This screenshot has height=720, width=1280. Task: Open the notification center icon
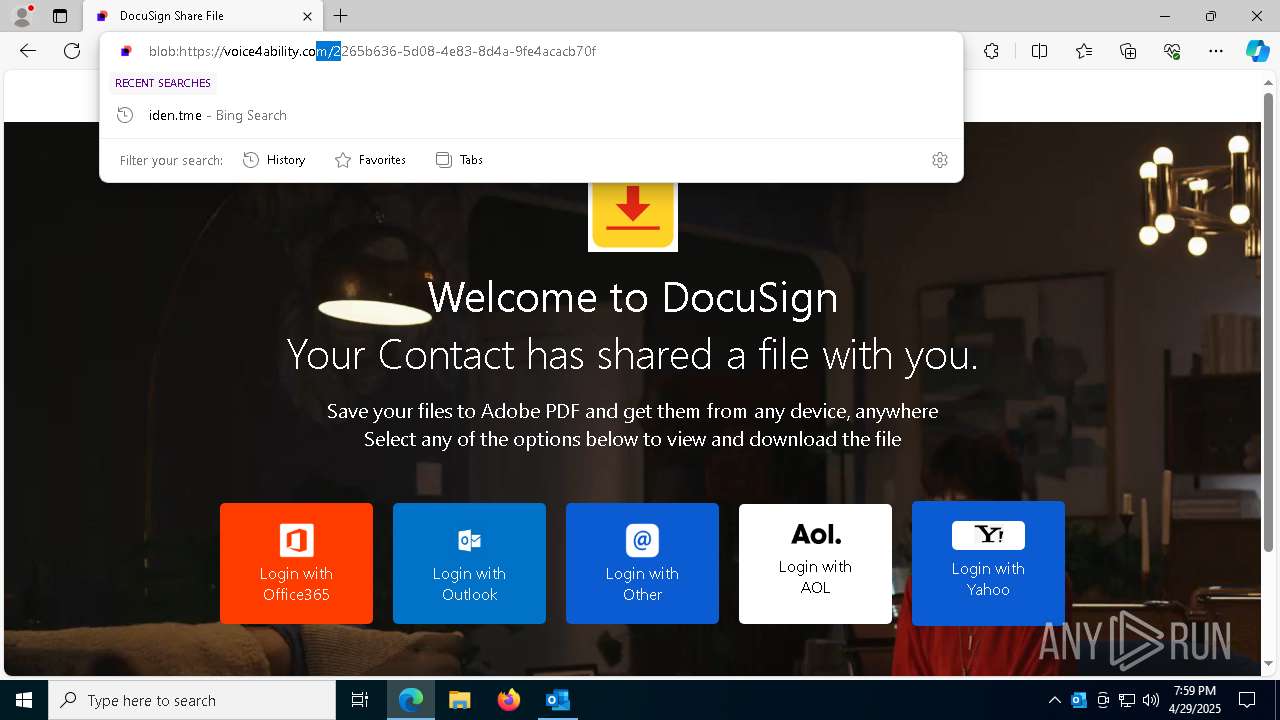point(1248,700)
